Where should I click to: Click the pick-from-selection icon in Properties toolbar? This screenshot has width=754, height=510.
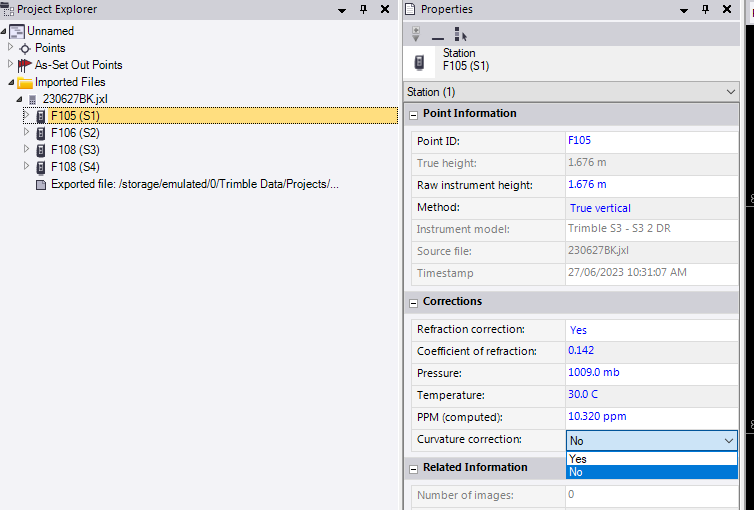[460, 34]
